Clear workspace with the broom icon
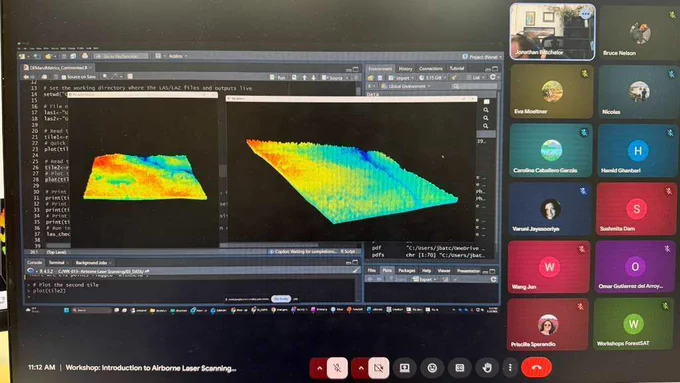This screenshot has width=680, height=383. pos(453,78)
